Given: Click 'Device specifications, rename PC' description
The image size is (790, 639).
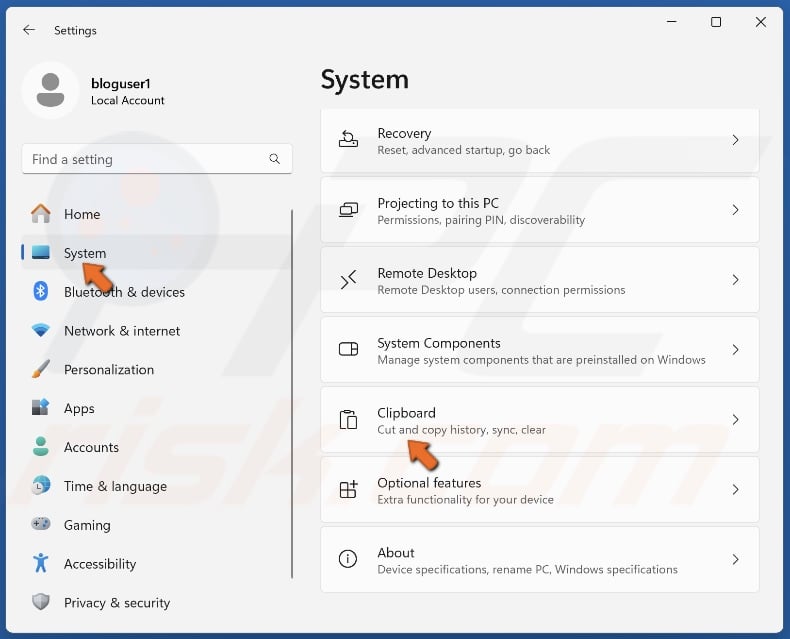Looking at the screenshot, I should (x=528, y=569).
